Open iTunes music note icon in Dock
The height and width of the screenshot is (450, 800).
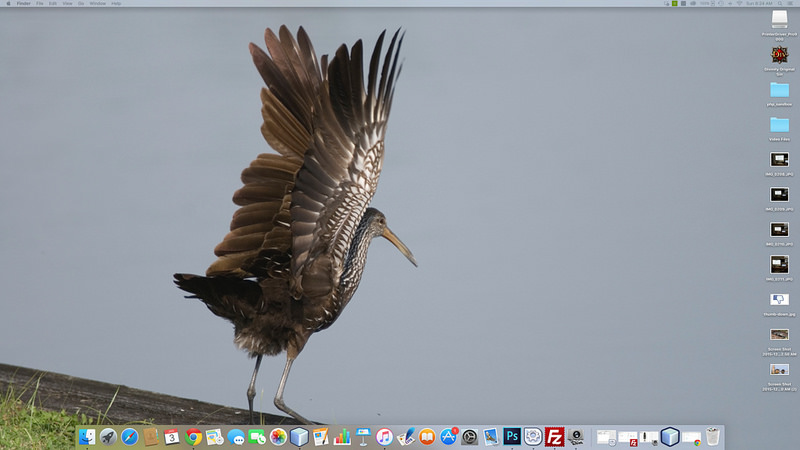(x=385, y=437)
